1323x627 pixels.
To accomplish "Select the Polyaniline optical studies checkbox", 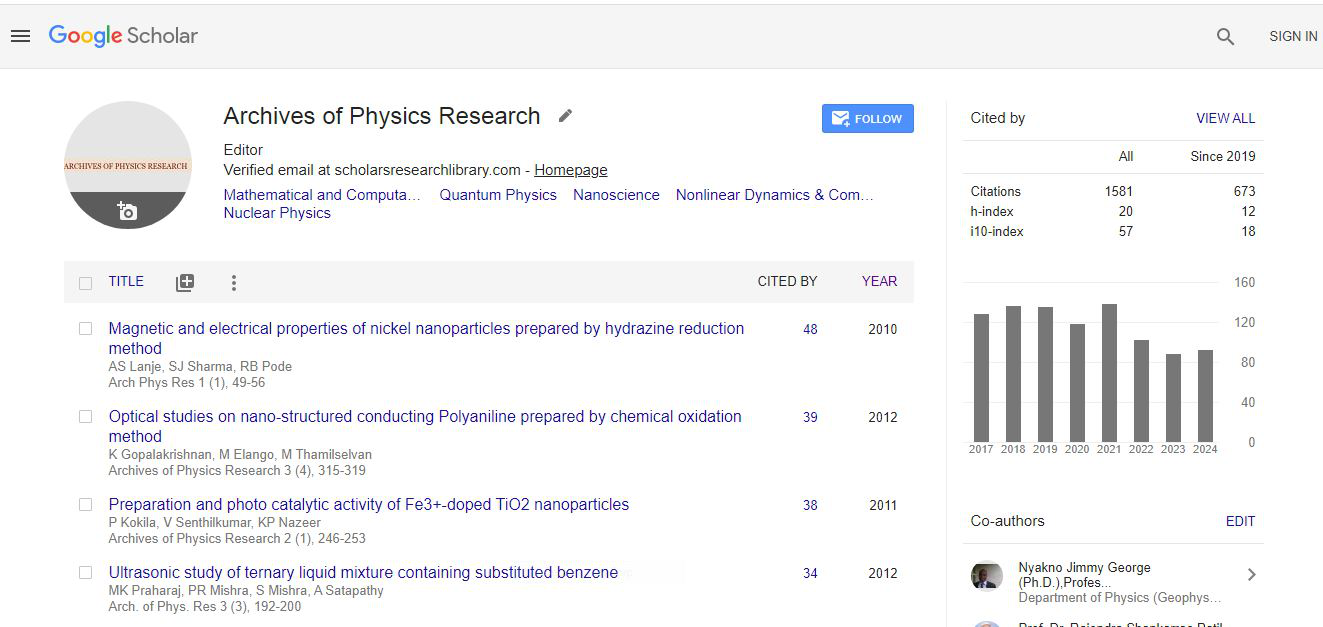I will (x=86, y=417).
